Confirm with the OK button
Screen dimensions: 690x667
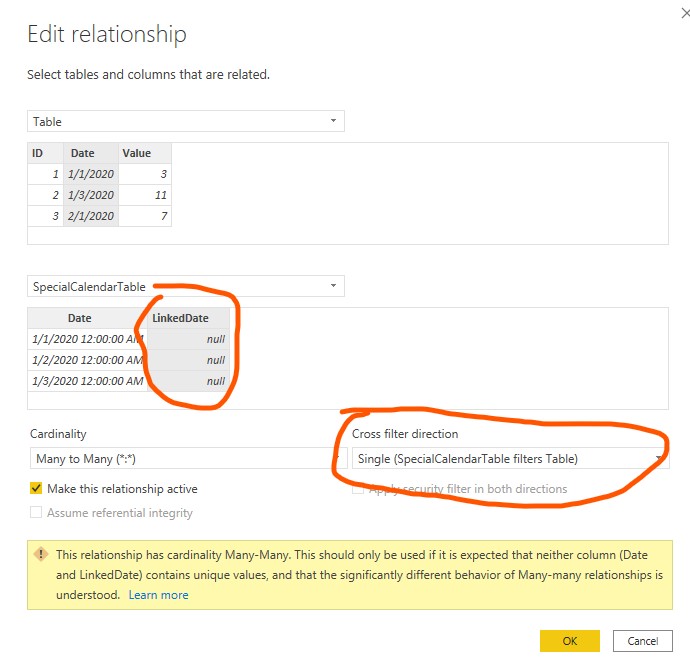coord(569,641)
